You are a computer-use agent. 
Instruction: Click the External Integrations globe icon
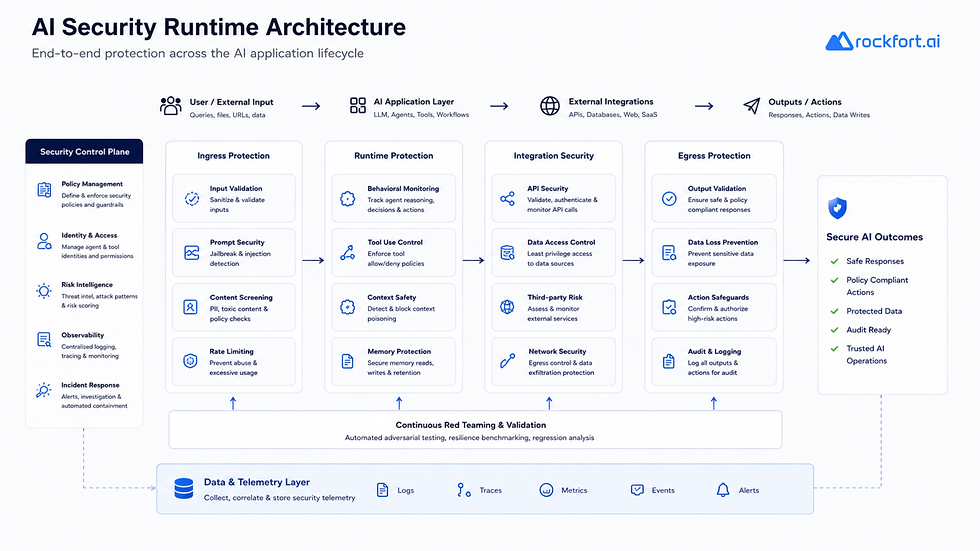tap(550, 106)
